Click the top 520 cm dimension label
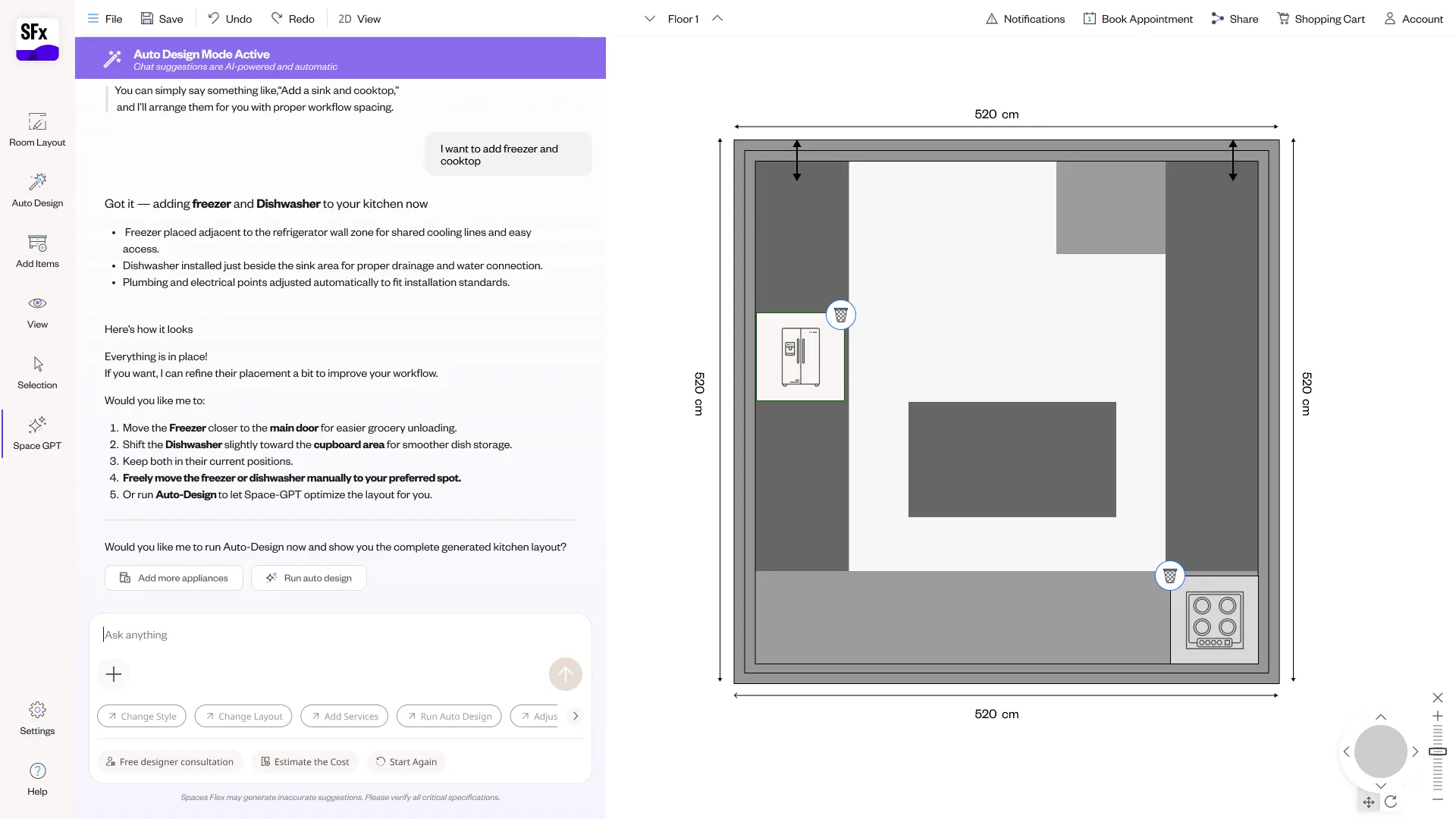The width and height of the screenshot is (1456, 819). pos(996,115)
